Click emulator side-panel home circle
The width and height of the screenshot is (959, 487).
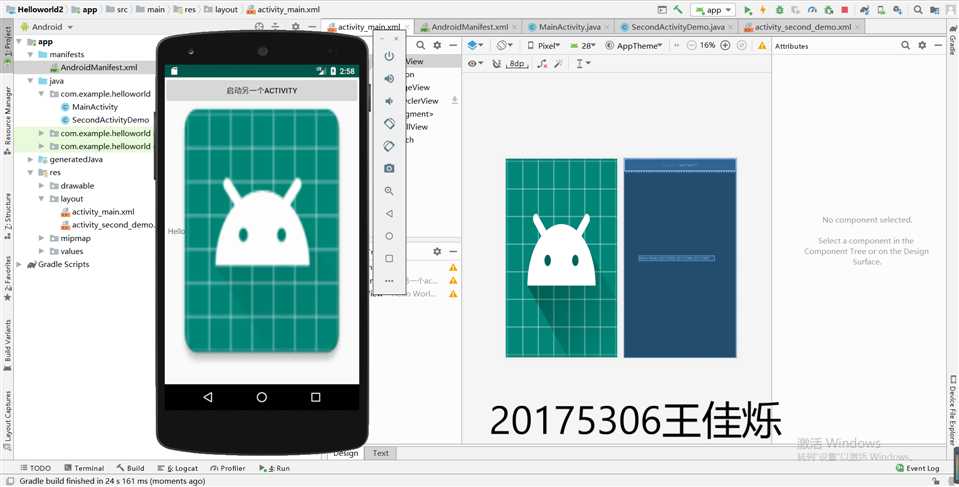[x=389, y=236]
